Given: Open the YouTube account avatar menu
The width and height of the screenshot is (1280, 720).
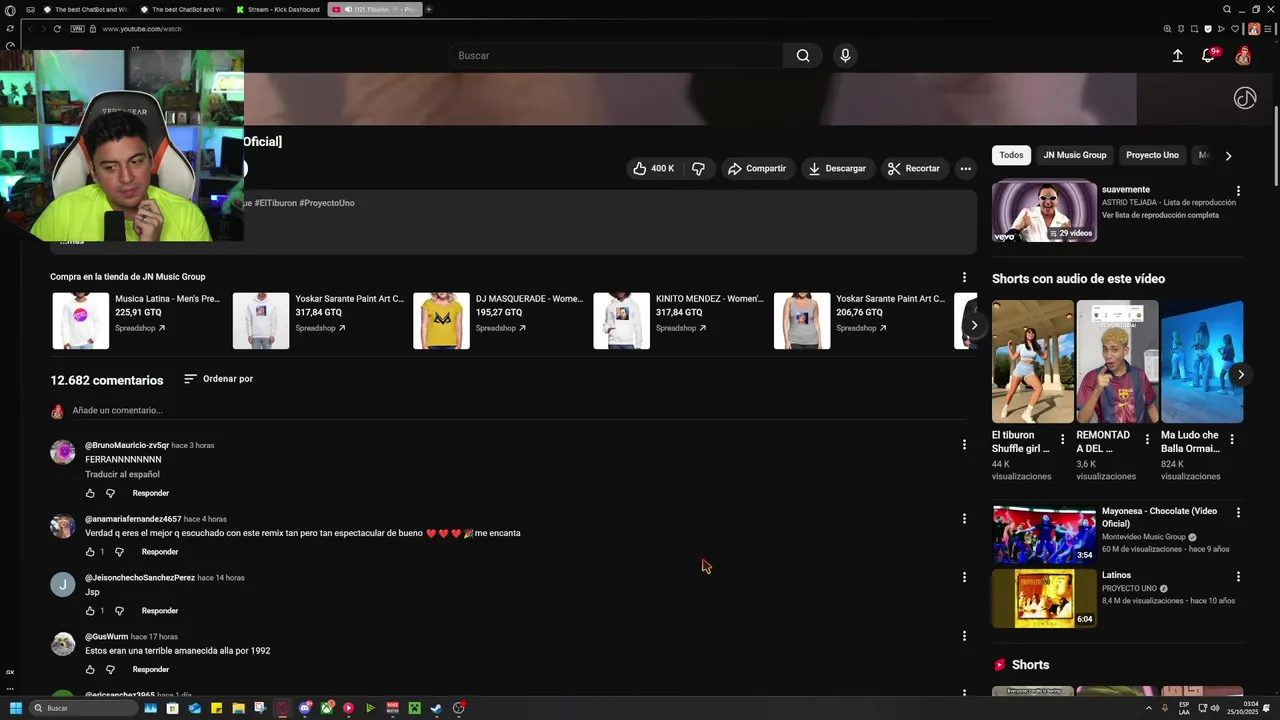Looking at the screenshot, I should pos(1243,56).
